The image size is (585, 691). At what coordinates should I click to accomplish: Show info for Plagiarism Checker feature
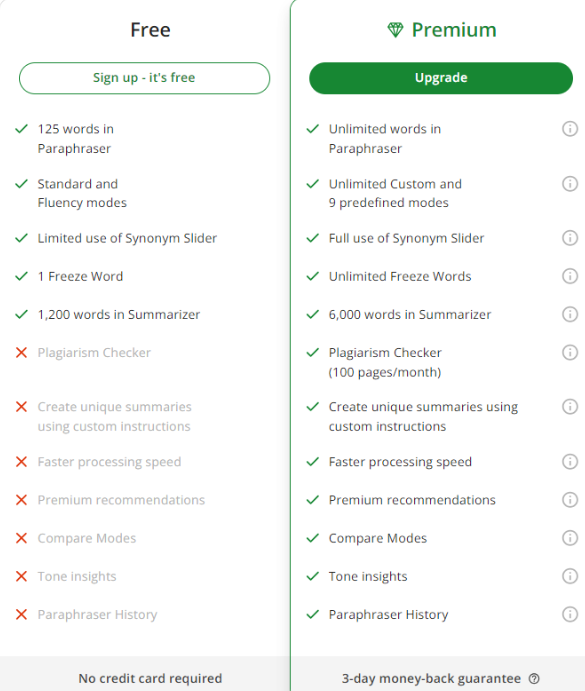(570, 353)
